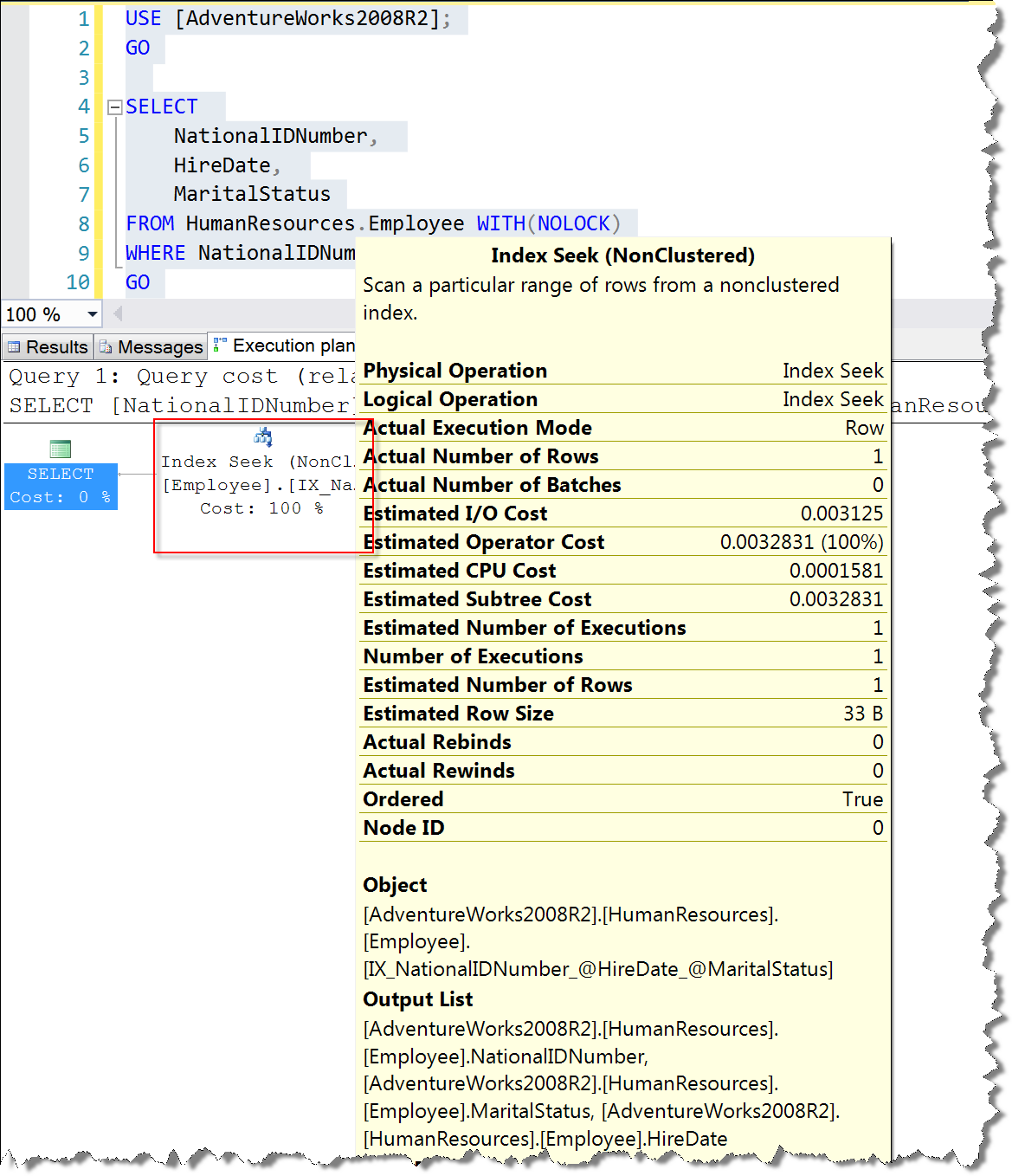Collapse the SELECT statement code block
Viewport: 1012px width, 1176px height.
coord(114,107)
